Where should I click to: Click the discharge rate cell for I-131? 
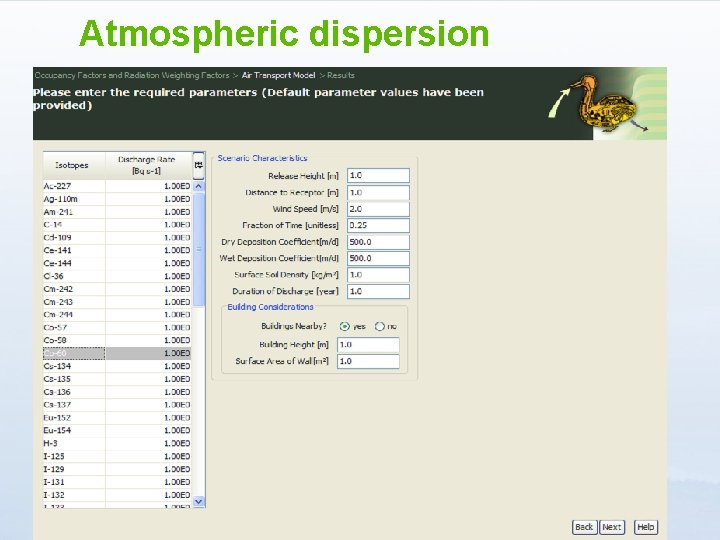click(149, 482)
